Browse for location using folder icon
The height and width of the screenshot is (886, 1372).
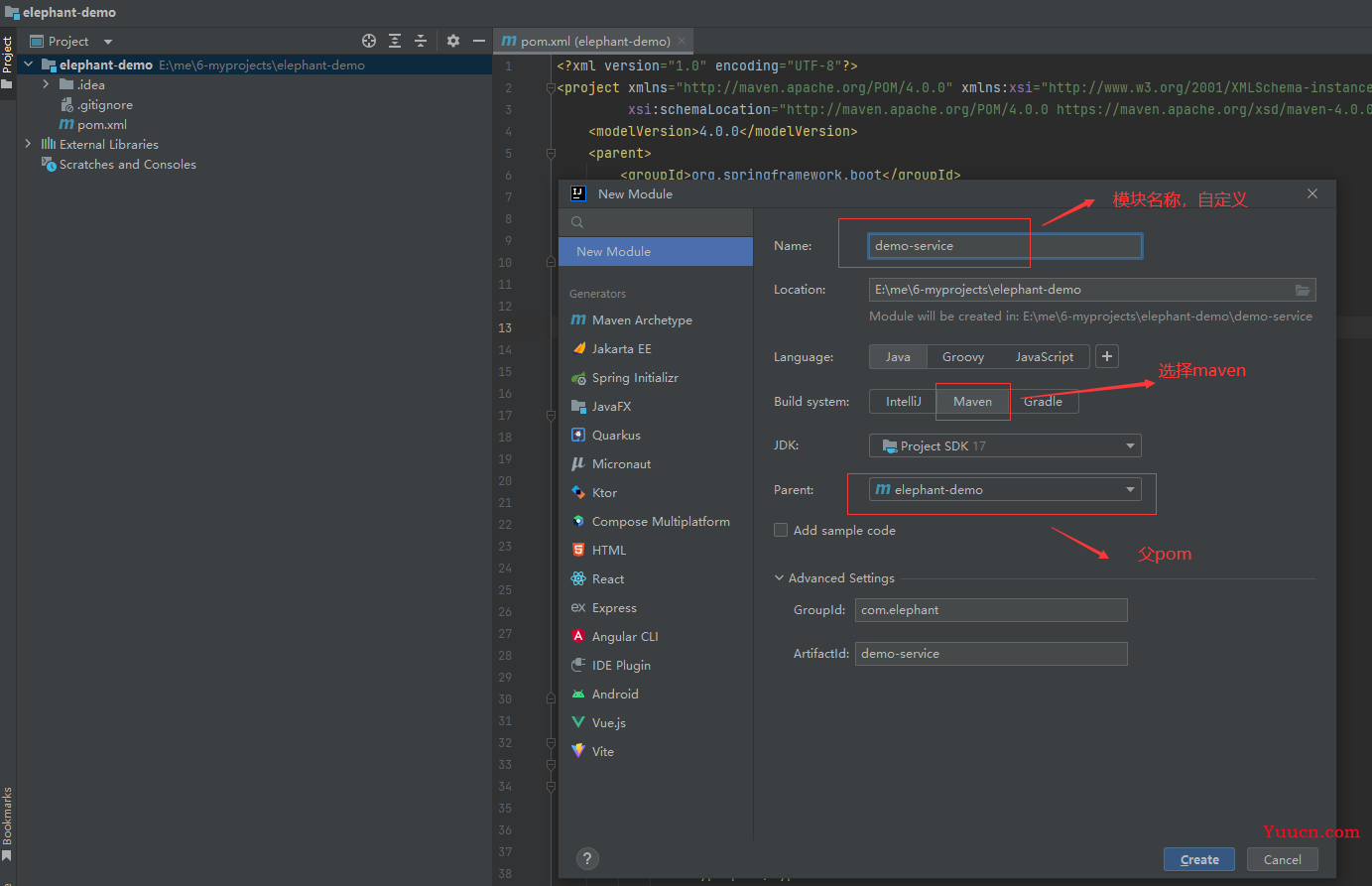pos(1303,290)
